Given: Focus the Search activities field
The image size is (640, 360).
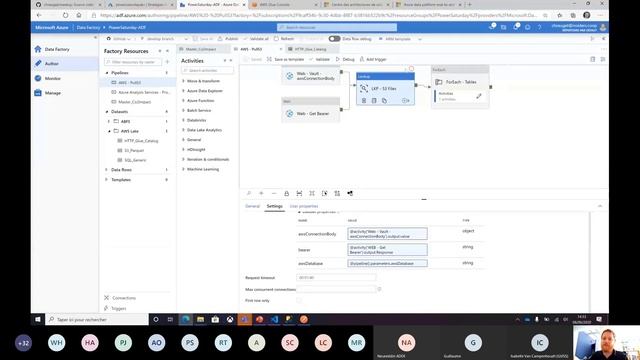Looking at the screenshot, I should 207,70.
